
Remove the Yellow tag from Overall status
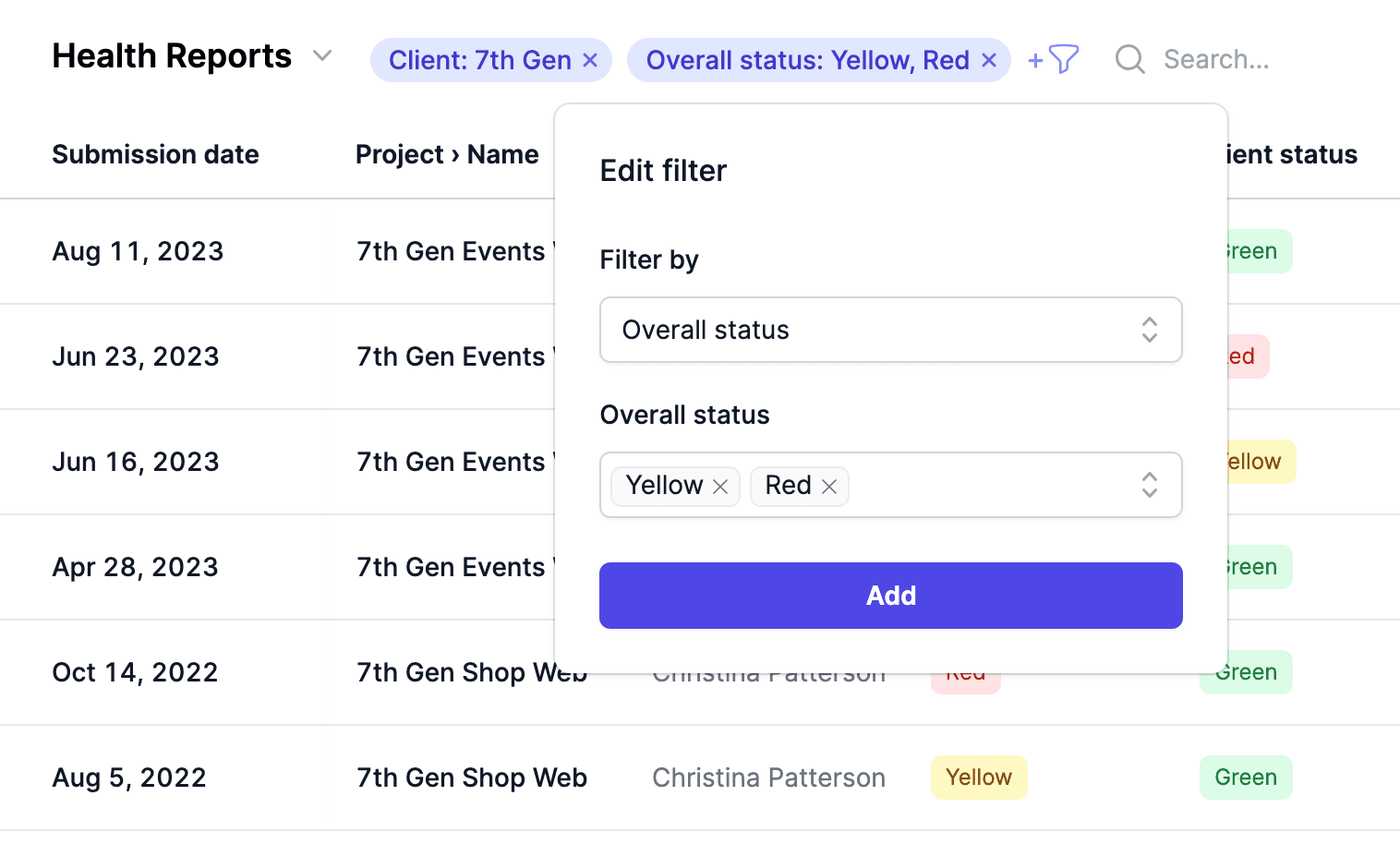point(721,486)
